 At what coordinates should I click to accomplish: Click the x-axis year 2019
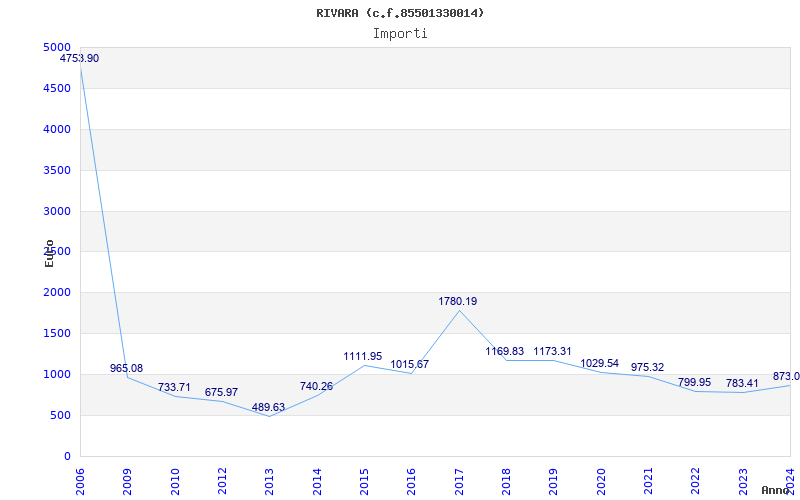(554, 481)
